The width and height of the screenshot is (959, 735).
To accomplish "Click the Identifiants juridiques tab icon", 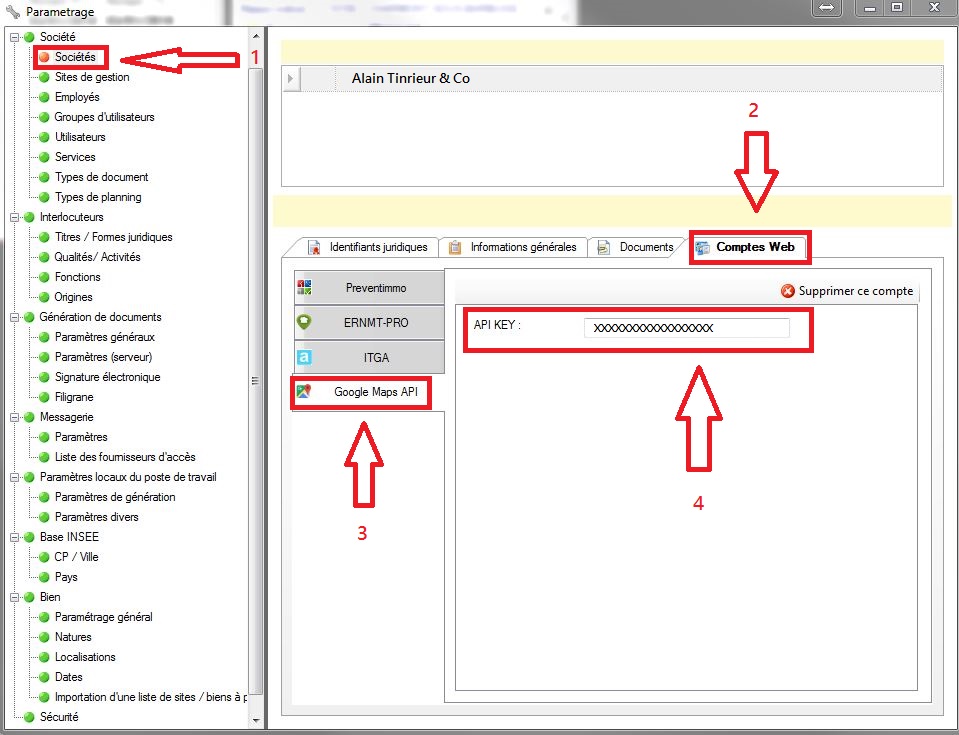I will pyautogui.click(x=314, y=247).
